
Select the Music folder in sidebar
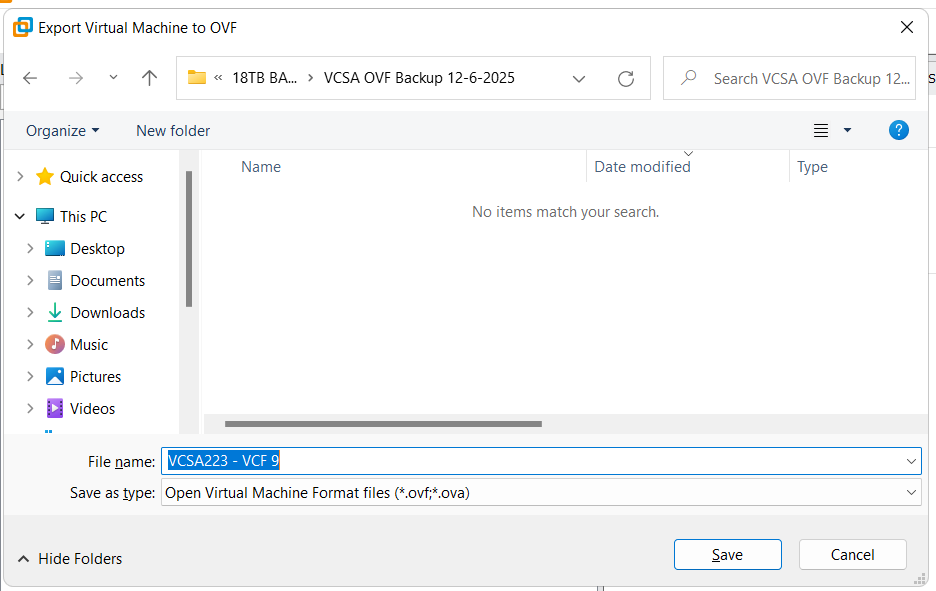(89, 345)
